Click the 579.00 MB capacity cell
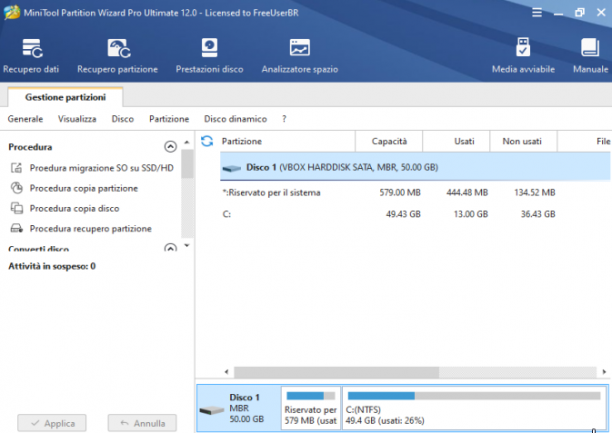612x433 pixels. click(x=400, y=192)
